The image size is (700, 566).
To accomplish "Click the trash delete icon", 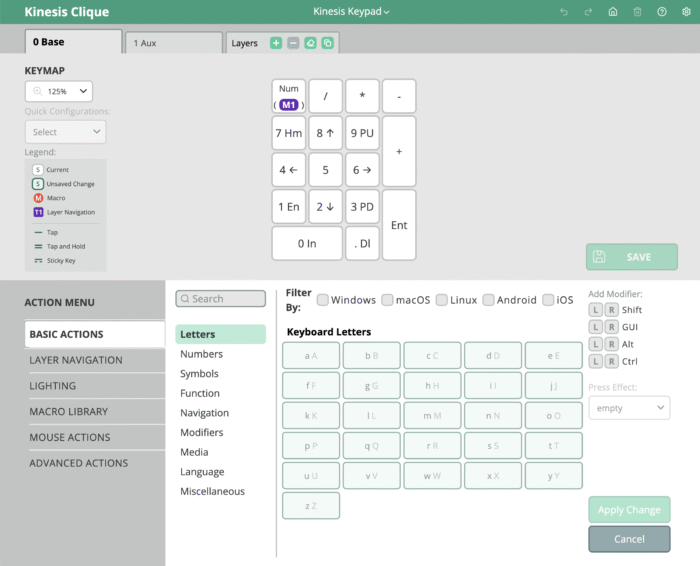I will click(638, 12).
